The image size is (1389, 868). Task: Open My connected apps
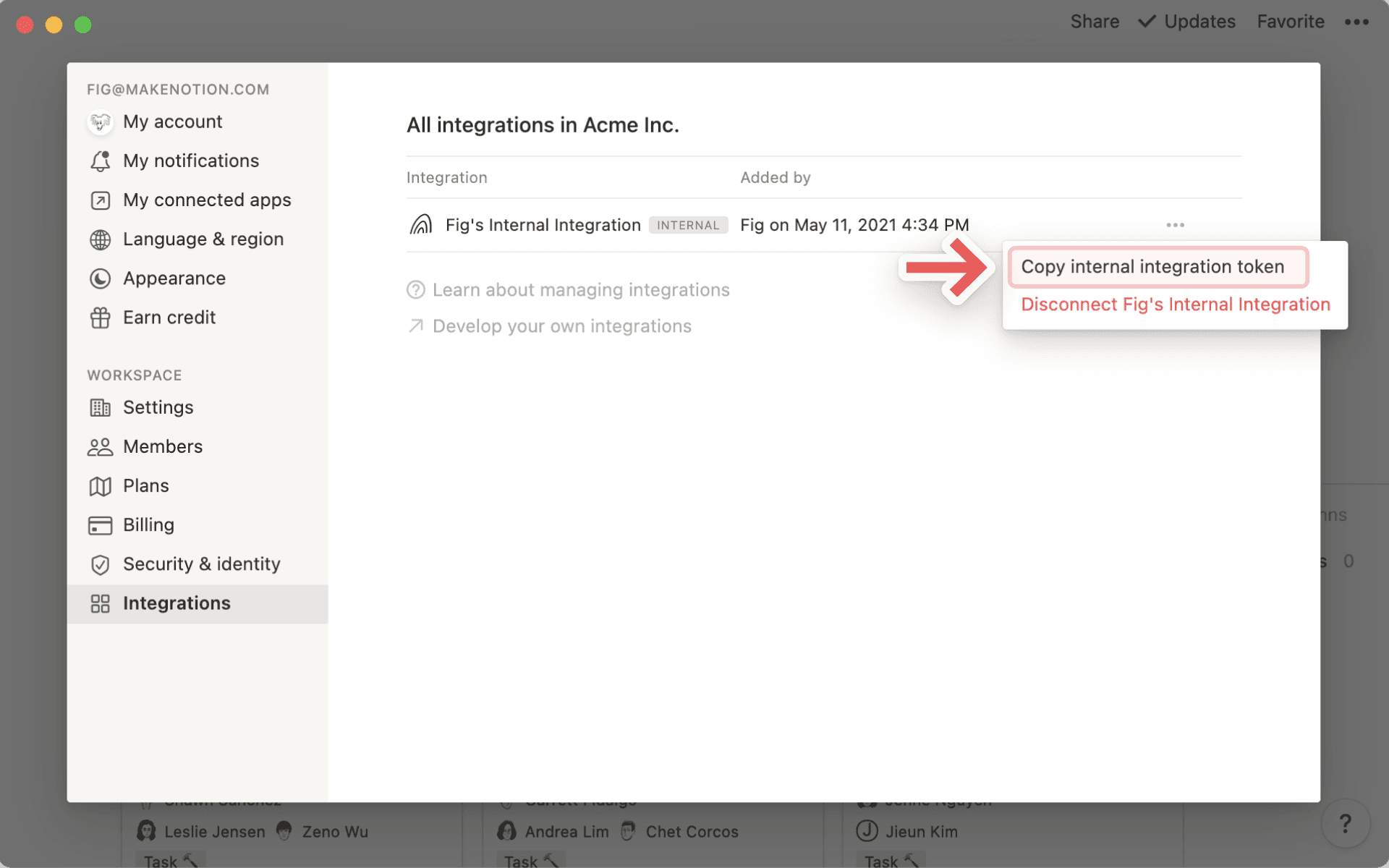click(207, 200)
